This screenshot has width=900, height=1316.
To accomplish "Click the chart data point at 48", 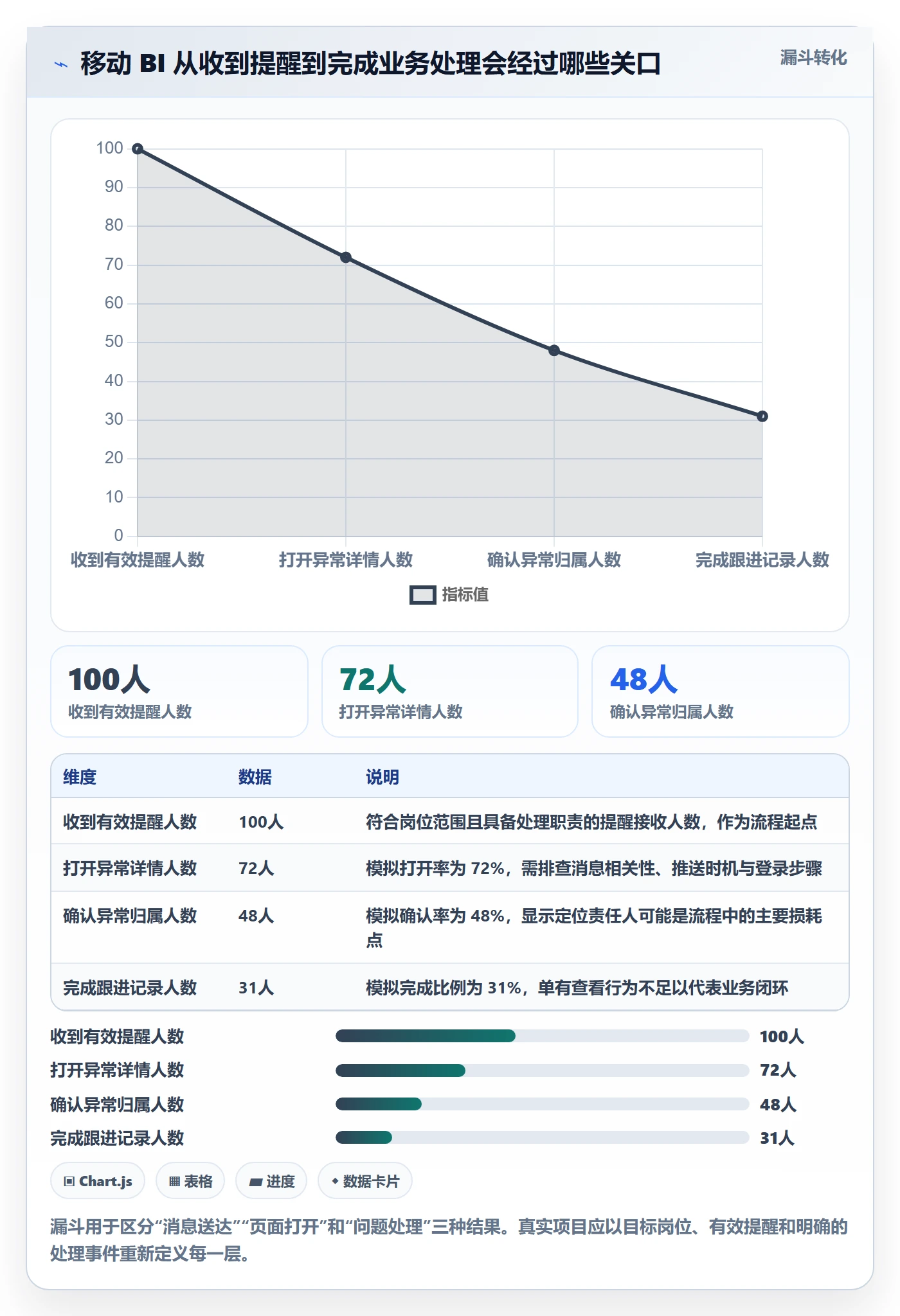I will [554, 351].
